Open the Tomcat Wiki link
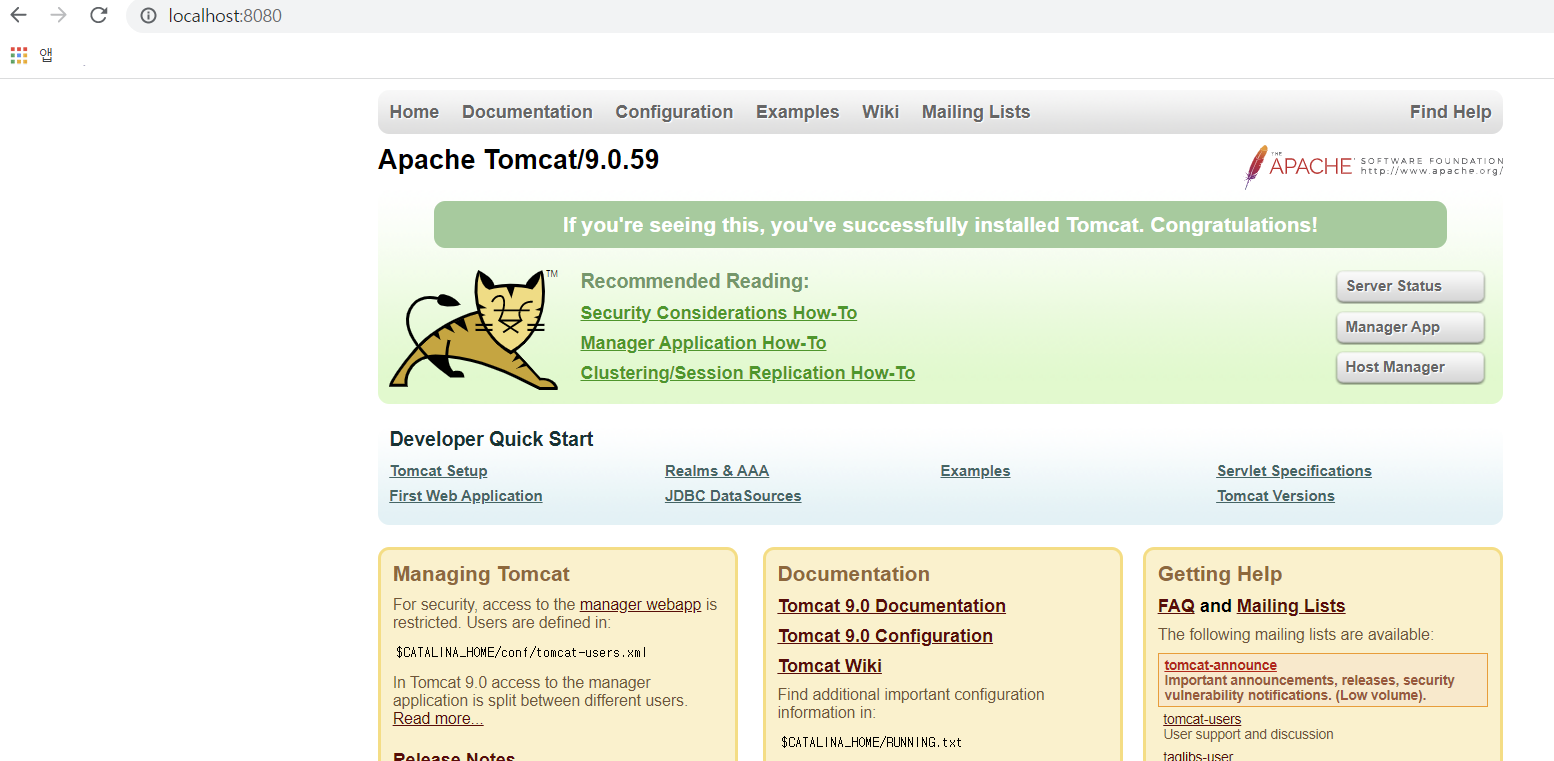 [x=830, y=666]
